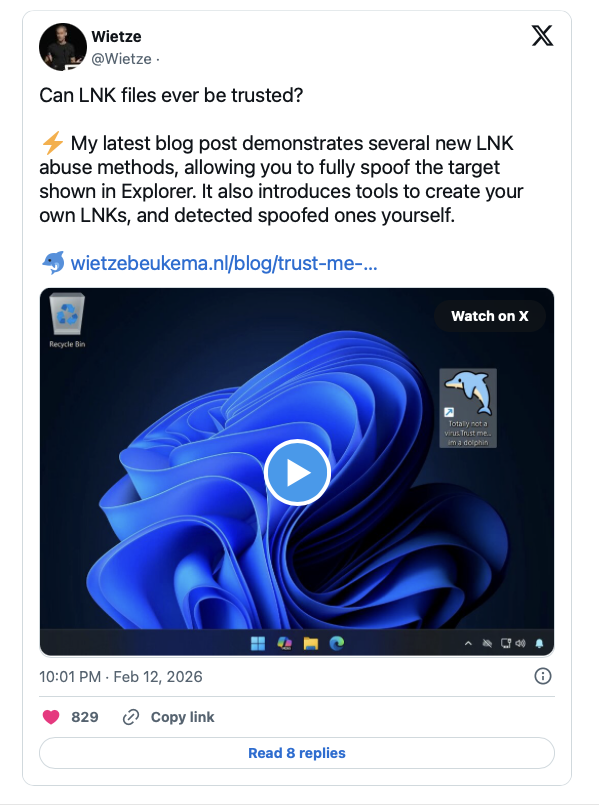This screenshot has width=599, height=808.
Task: Select the dolphin shortcut desktop icon
Action: pos(468,408)
